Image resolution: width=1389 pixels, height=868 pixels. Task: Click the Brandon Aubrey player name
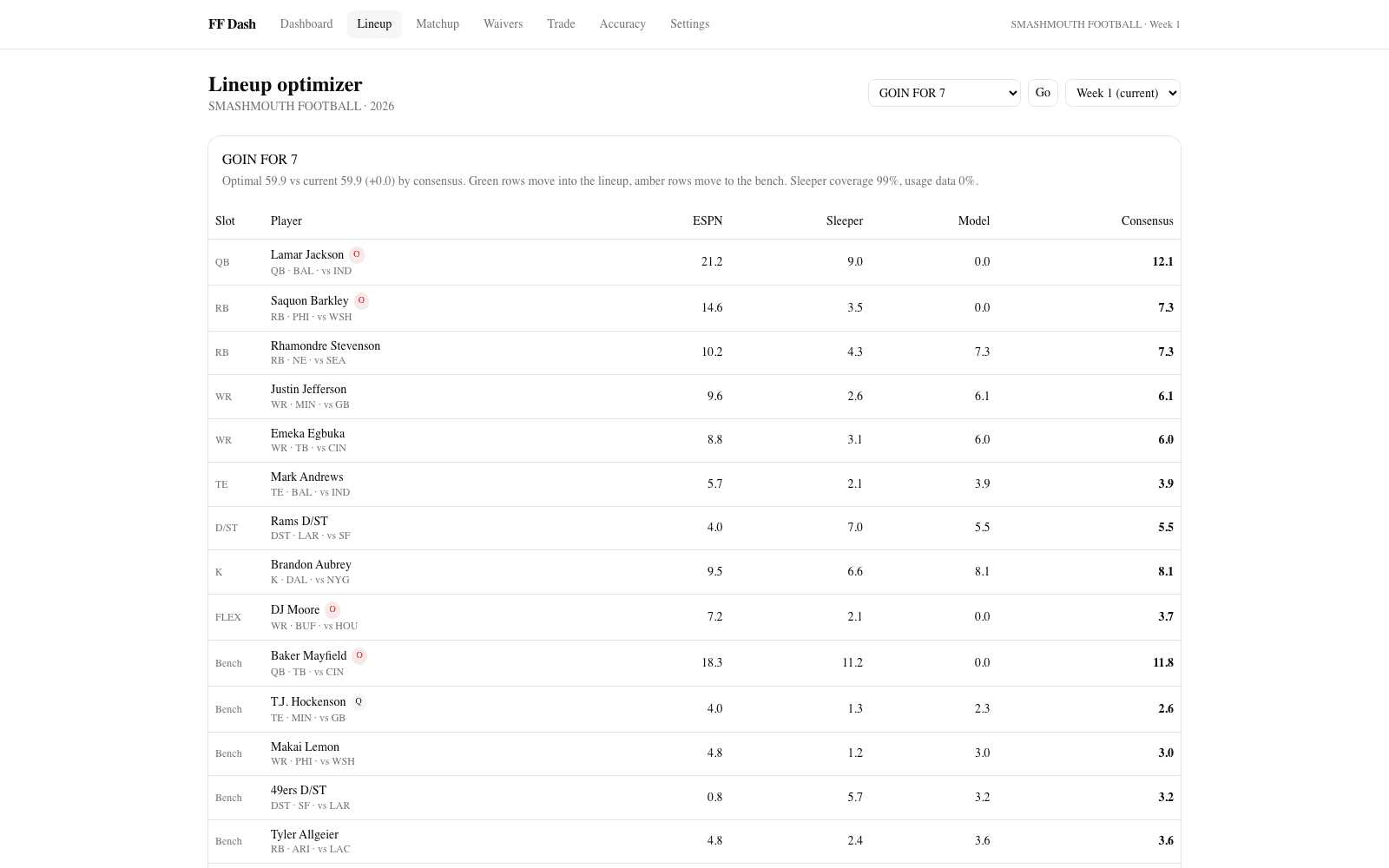coord(311,565)
